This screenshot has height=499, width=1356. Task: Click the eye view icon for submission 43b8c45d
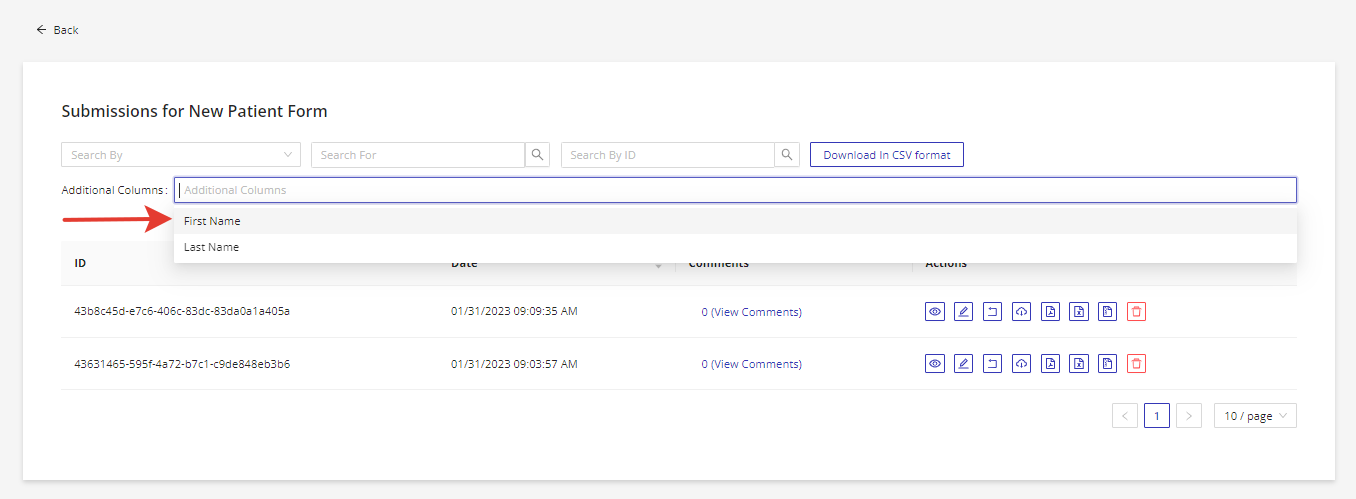[935, 312]
